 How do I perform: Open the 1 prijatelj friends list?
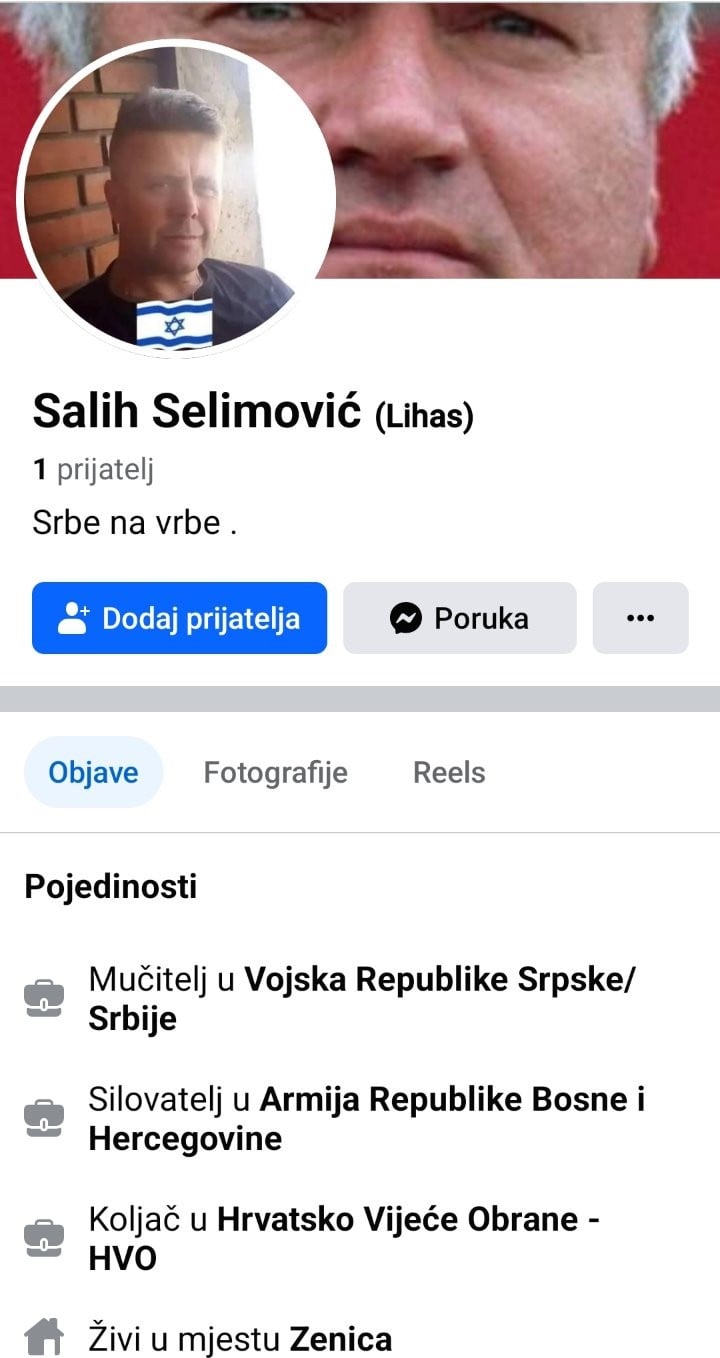pos(93,470)
